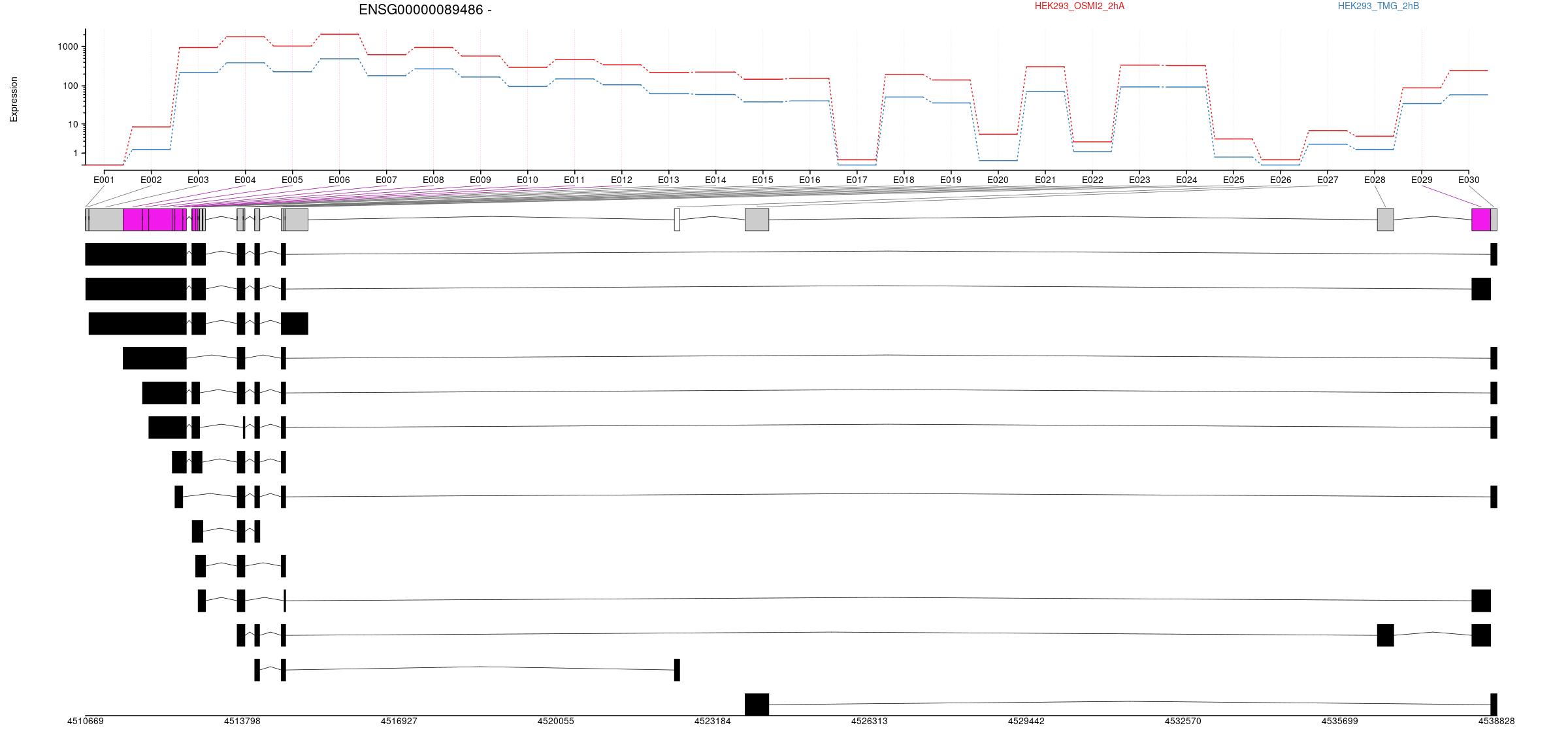Click exon bin label E001
The height and width of the screenshot is (732, 1568).
click(x=104, y=180)
